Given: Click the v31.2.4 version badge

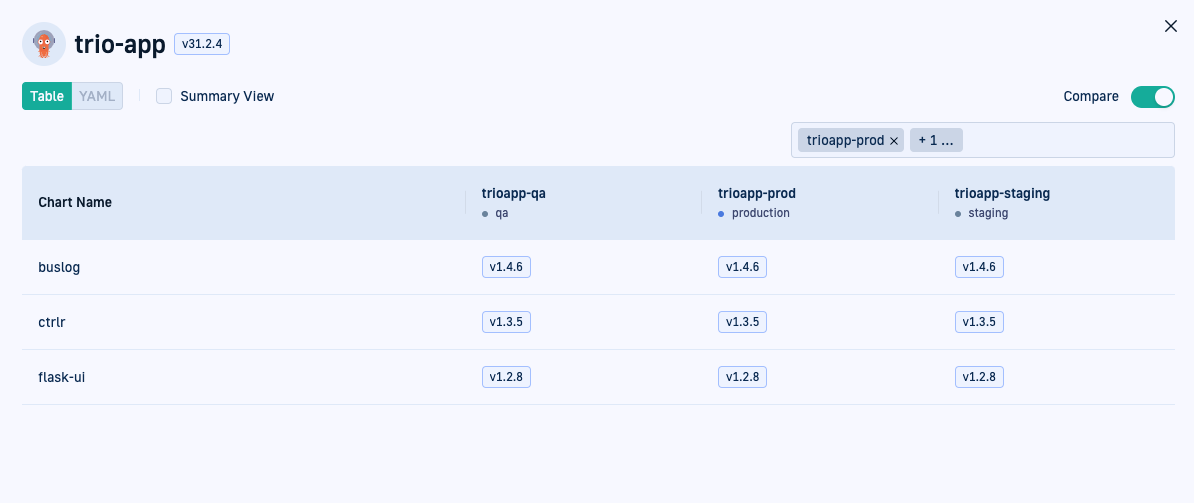Looking at the screenshot, I should (x=202, y=44).
